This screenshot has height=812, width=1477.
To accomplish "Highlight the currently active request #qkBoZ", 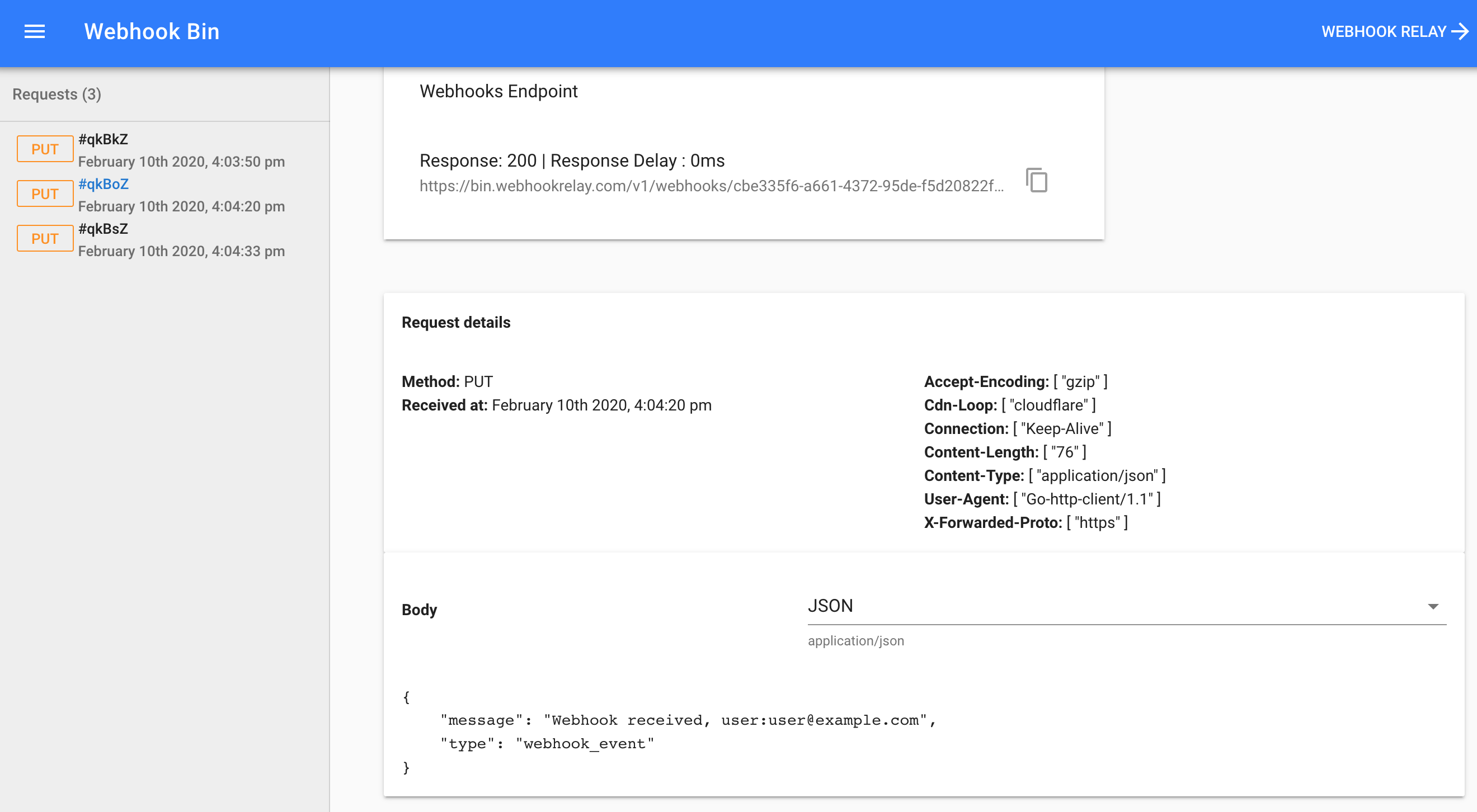I will click(104, 183).
